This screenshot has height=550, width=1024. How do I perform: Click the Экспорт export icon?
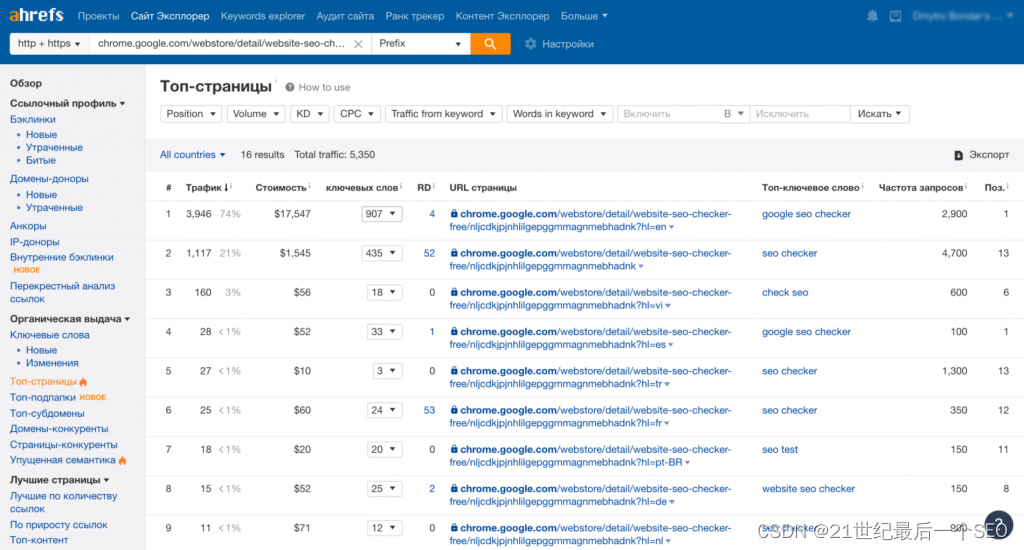(x=958, y=155)
